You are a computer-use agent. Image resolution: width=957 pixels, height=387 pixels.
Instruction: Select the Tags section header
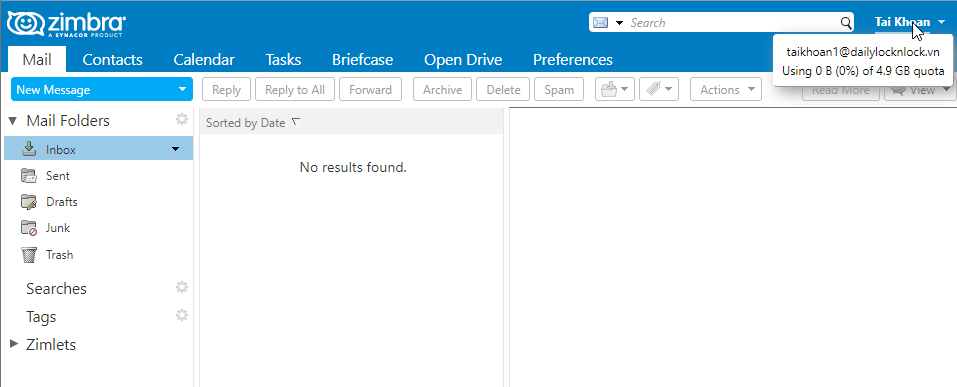click(41, 317)
